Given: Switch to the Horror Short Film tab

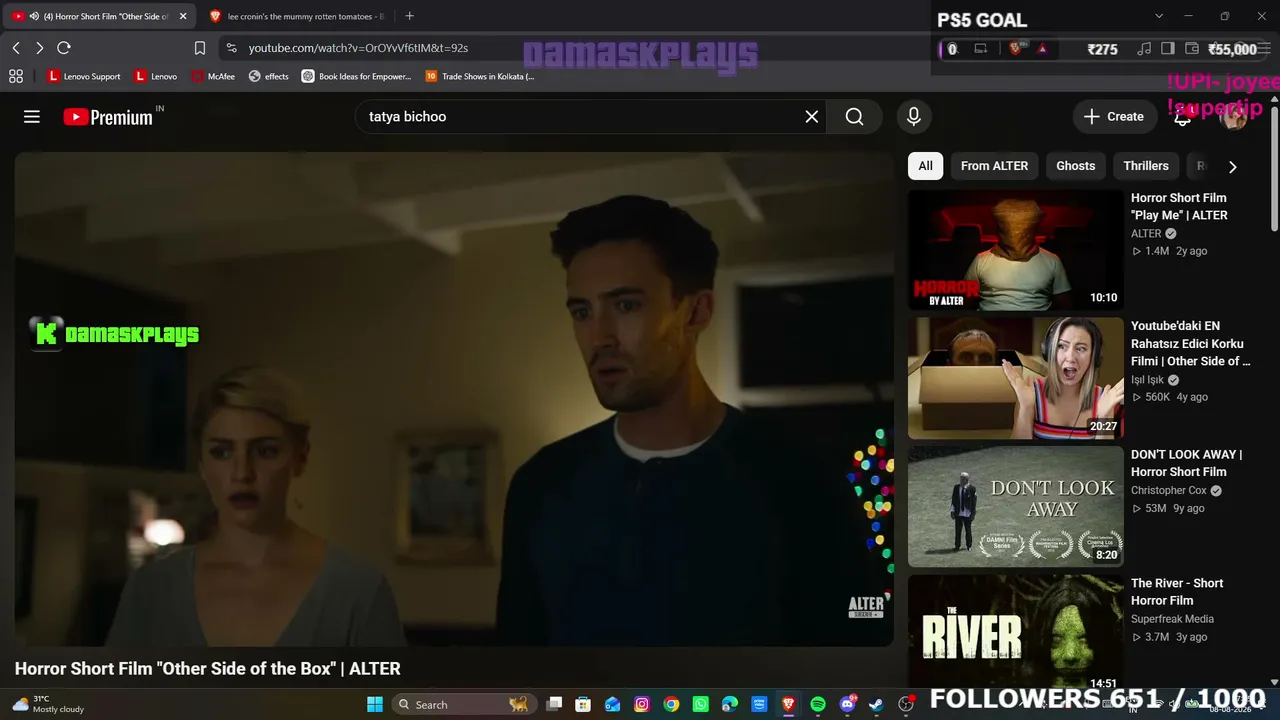Looking at the screenshot, I should pyautogui.click(x=101, y=16).
